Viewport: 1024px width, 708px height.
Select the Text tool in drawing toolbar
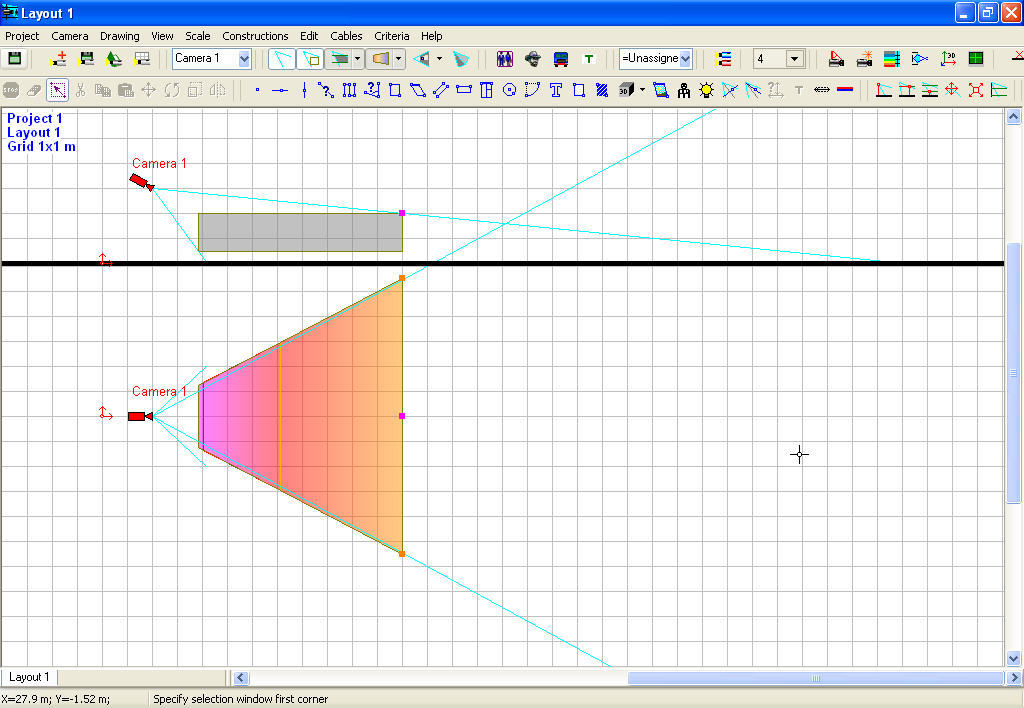[554, 90]
